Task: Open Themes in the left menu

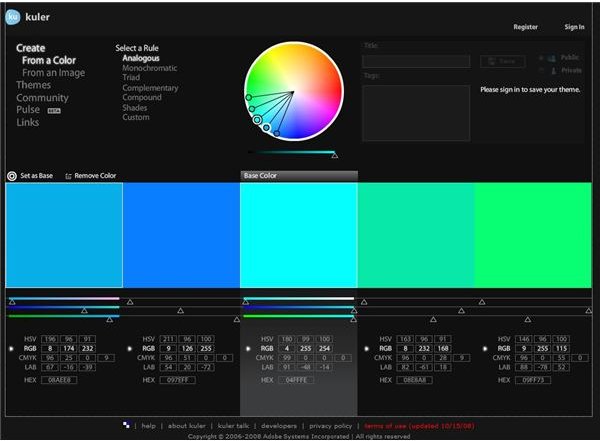Action: click(x=33, y=85)
